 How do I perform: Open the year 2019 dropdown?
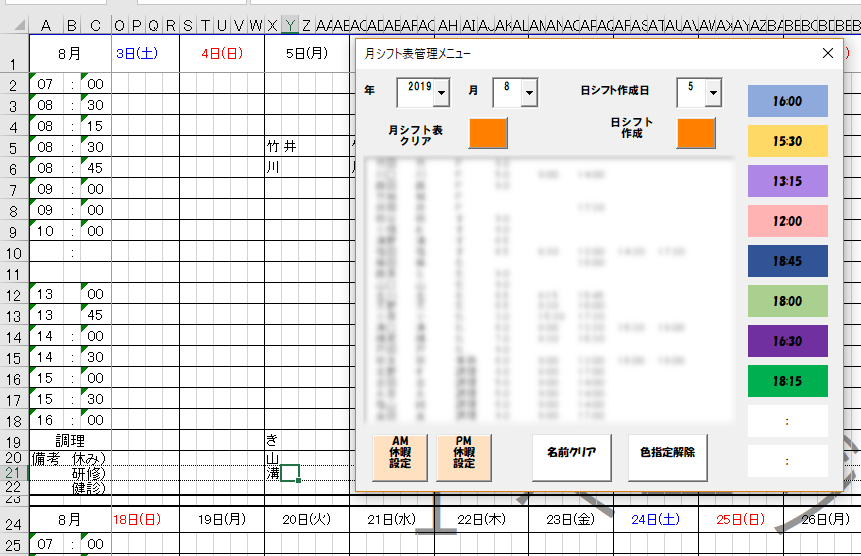(x=441, y=92)
